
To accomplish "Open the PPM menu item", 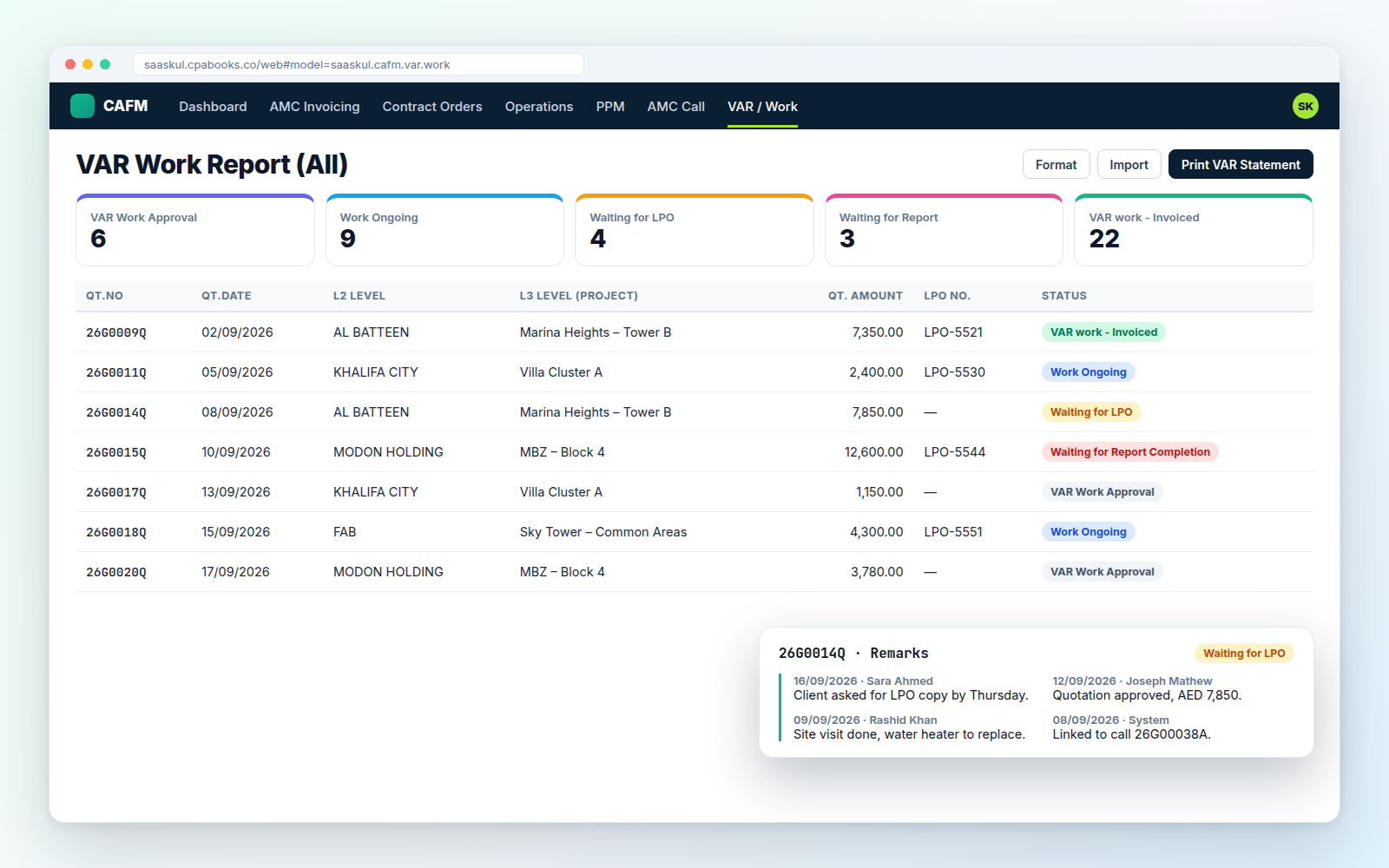I will [x=610, y=106].
